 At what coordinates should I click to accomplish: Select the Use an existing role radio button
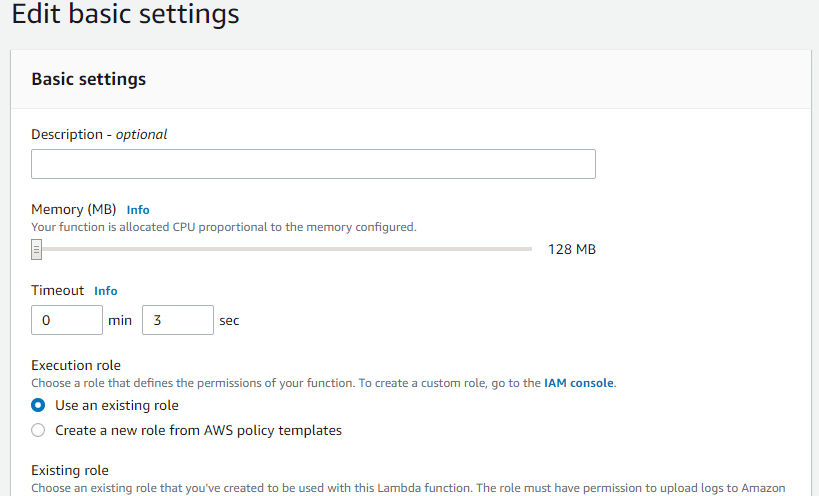pyautogui.click(x=38, y=405)
